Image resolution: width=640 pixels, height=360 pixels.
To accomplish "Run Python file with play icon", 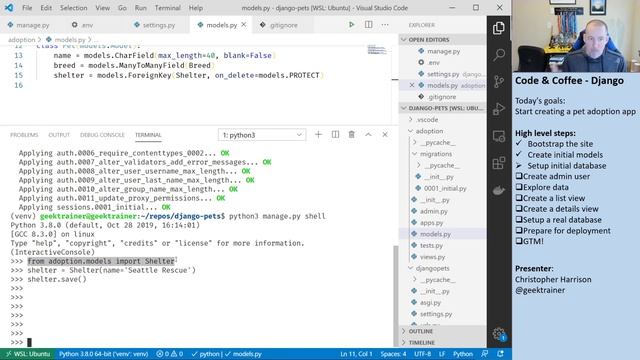I will click(x=351, y=25).
